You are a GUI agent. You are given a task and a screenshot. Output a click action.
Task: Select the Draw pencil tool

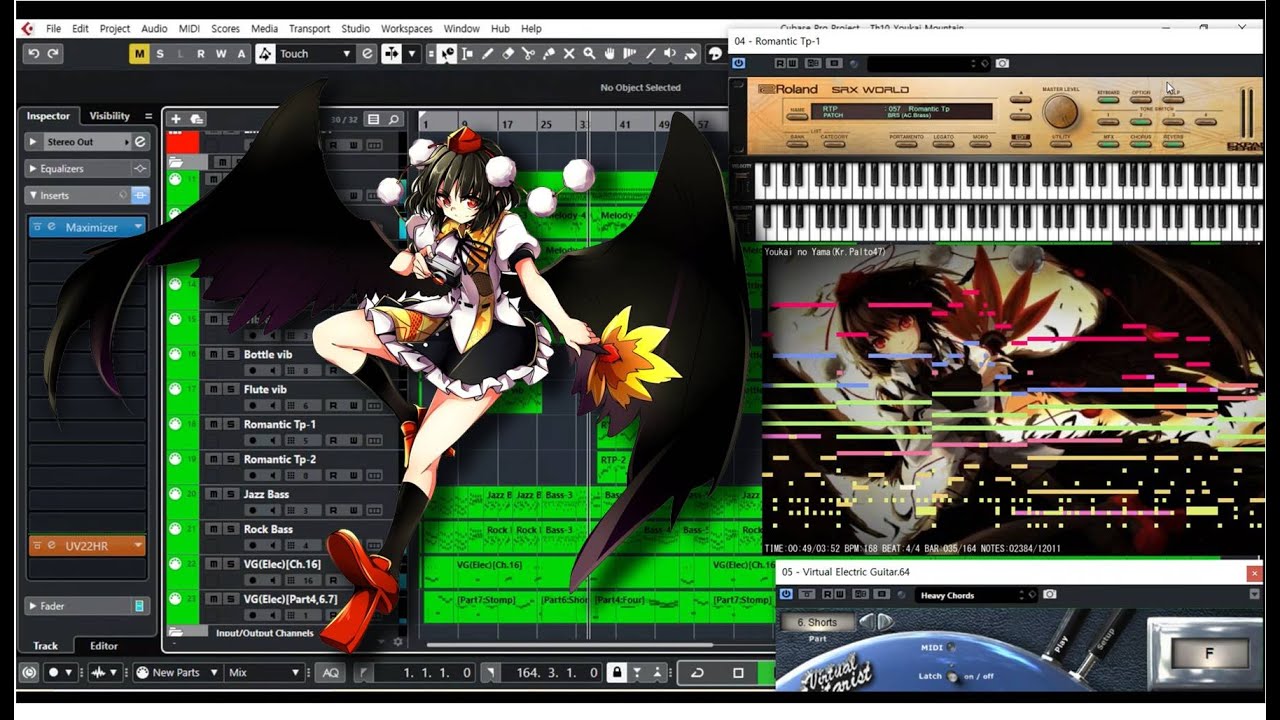(487, 53)
